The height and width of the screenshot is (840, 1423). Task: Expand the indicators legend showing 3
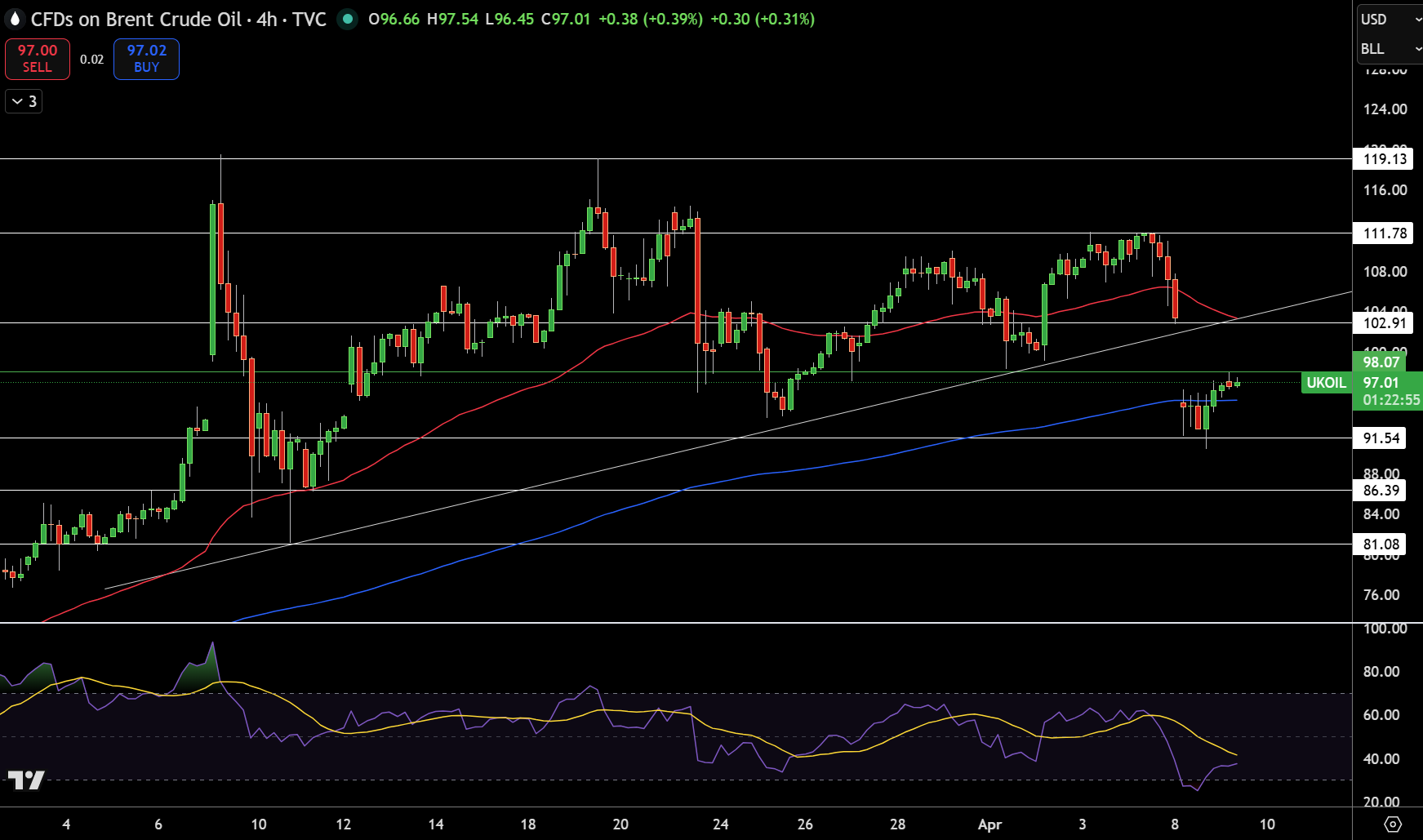[24, 101]
